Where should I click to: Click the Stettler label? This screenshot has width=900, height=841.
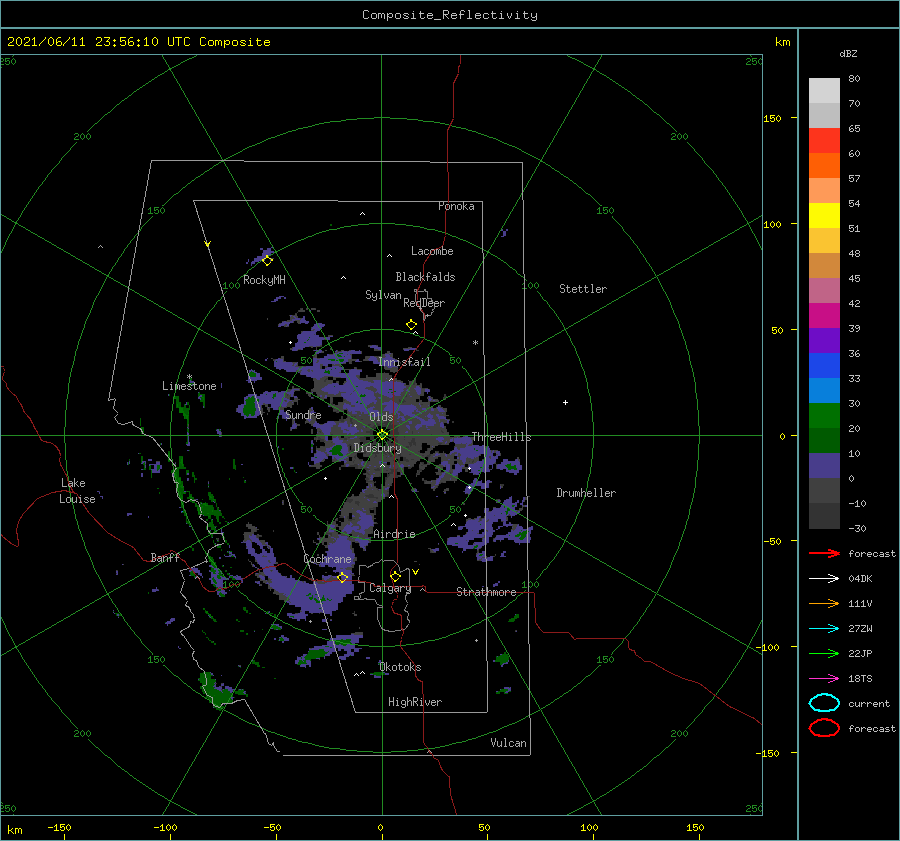(583, 289)
